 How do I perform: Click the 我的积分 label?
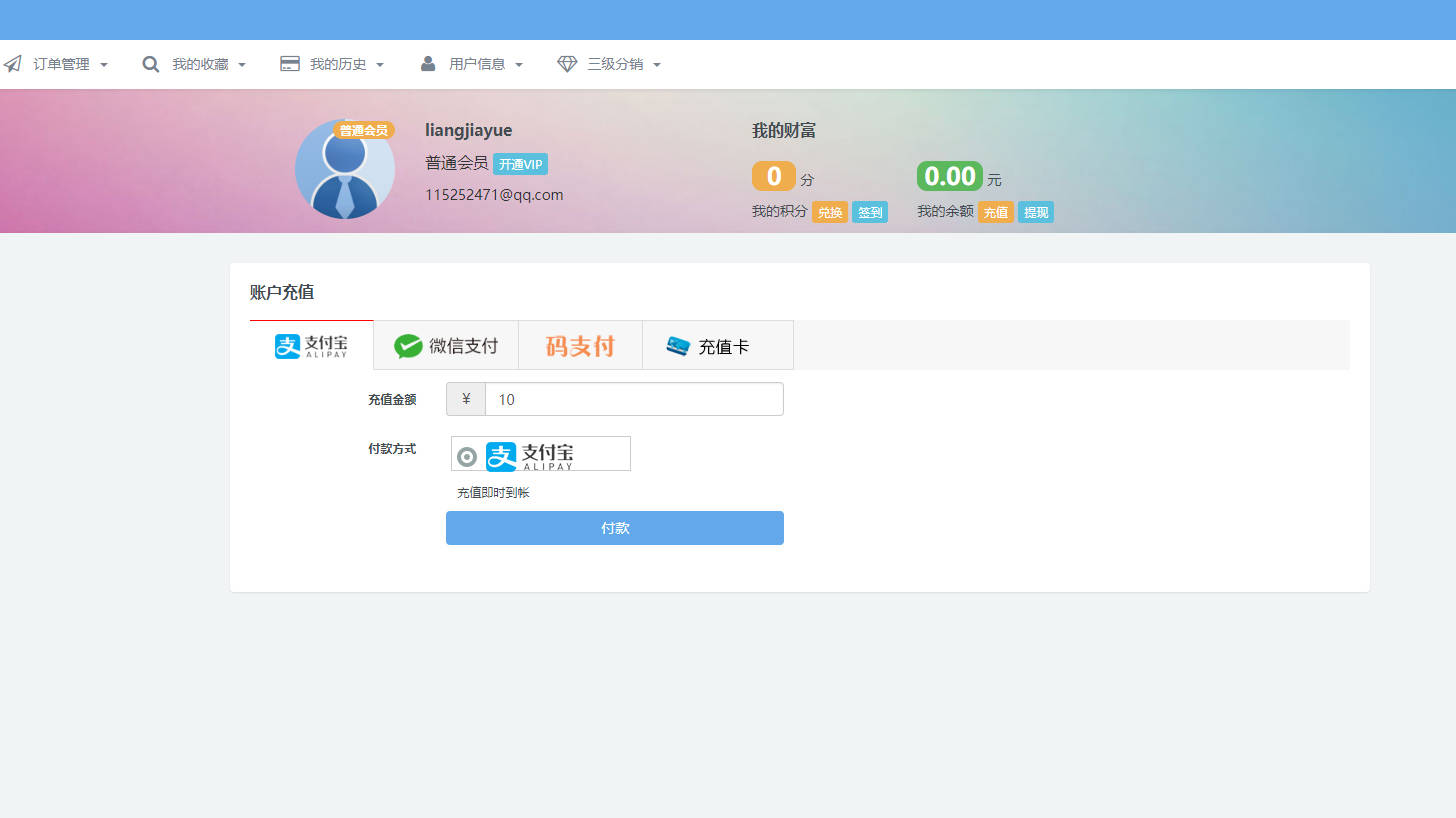pos(780,212)
